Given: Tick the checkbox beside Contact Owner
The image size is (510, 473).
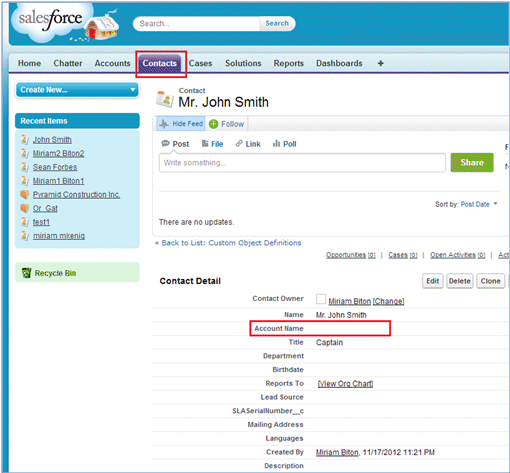Looking at the screenshot, I should point(321,299).
